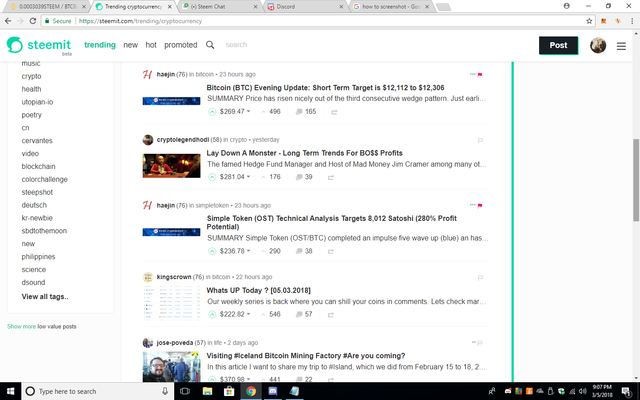Flag the cryptolegendhodl post
The height and width of the screenshot is (400, 640).
[480, 140]
